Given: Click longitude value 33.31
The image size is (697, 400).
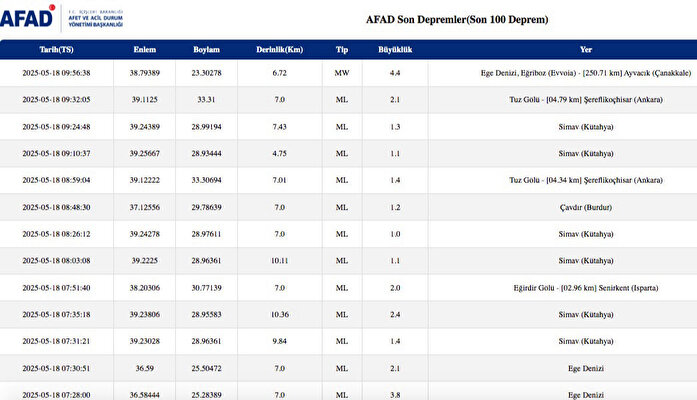Looking at the screenshot, I should [x=206, y=100].
